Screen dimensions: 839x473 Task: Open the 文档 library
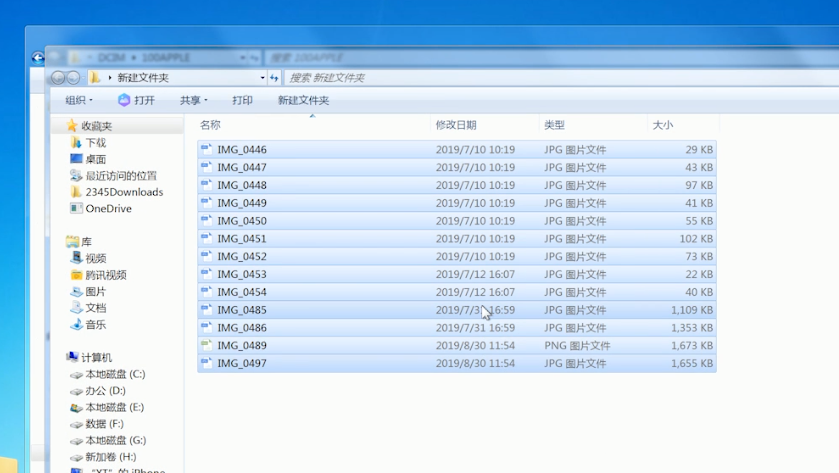click(x=96, y=308)
